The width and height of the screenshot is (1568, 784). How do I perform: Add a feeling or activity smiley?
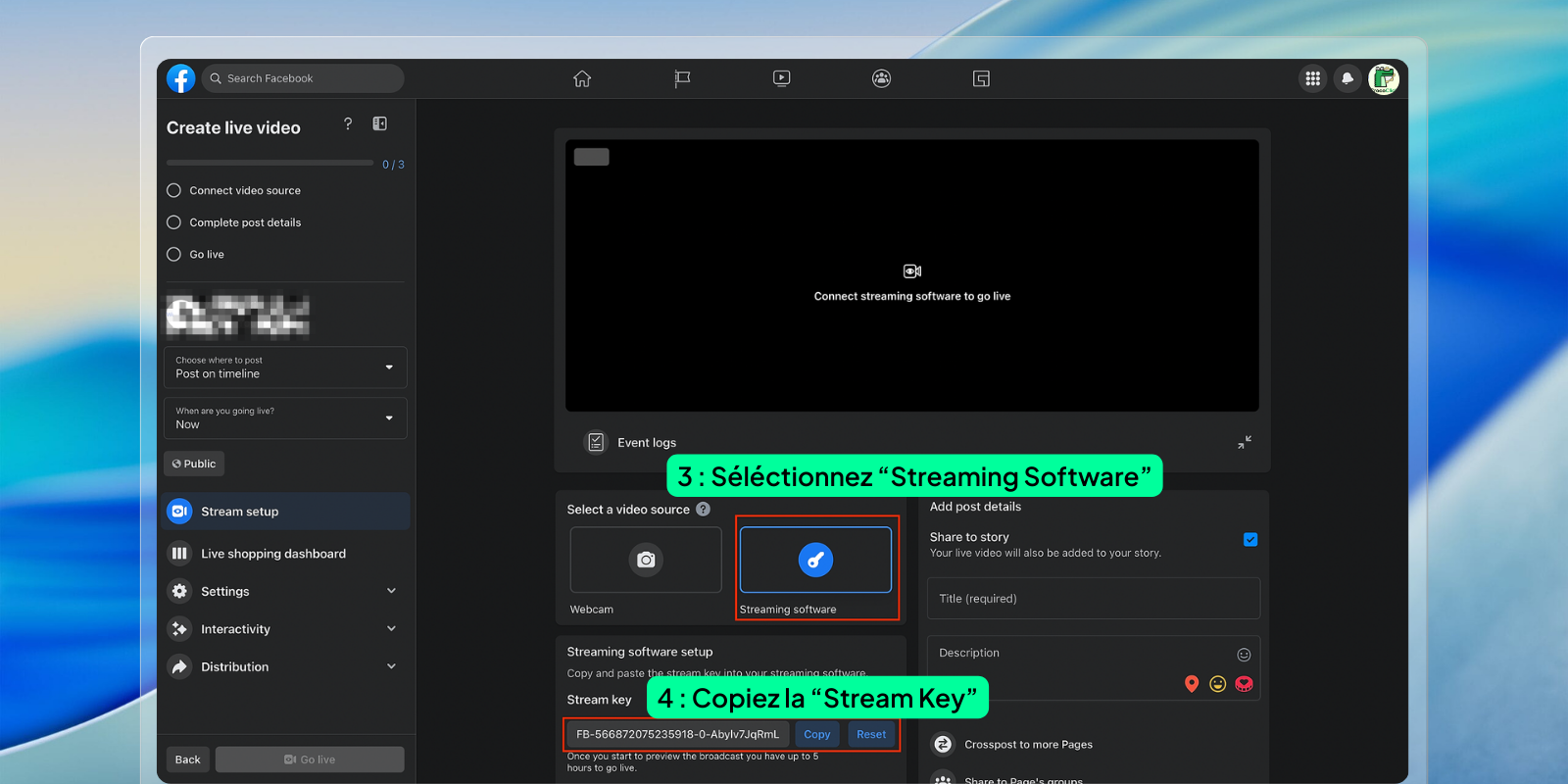[1218, 684]
